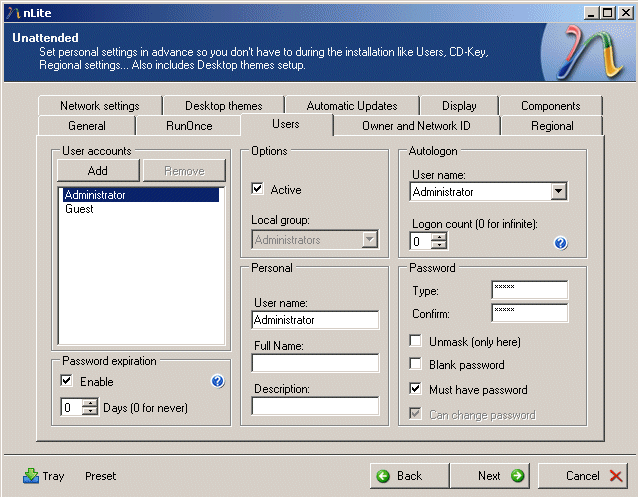Open Owner and Network ID tab

pos(416,126)
